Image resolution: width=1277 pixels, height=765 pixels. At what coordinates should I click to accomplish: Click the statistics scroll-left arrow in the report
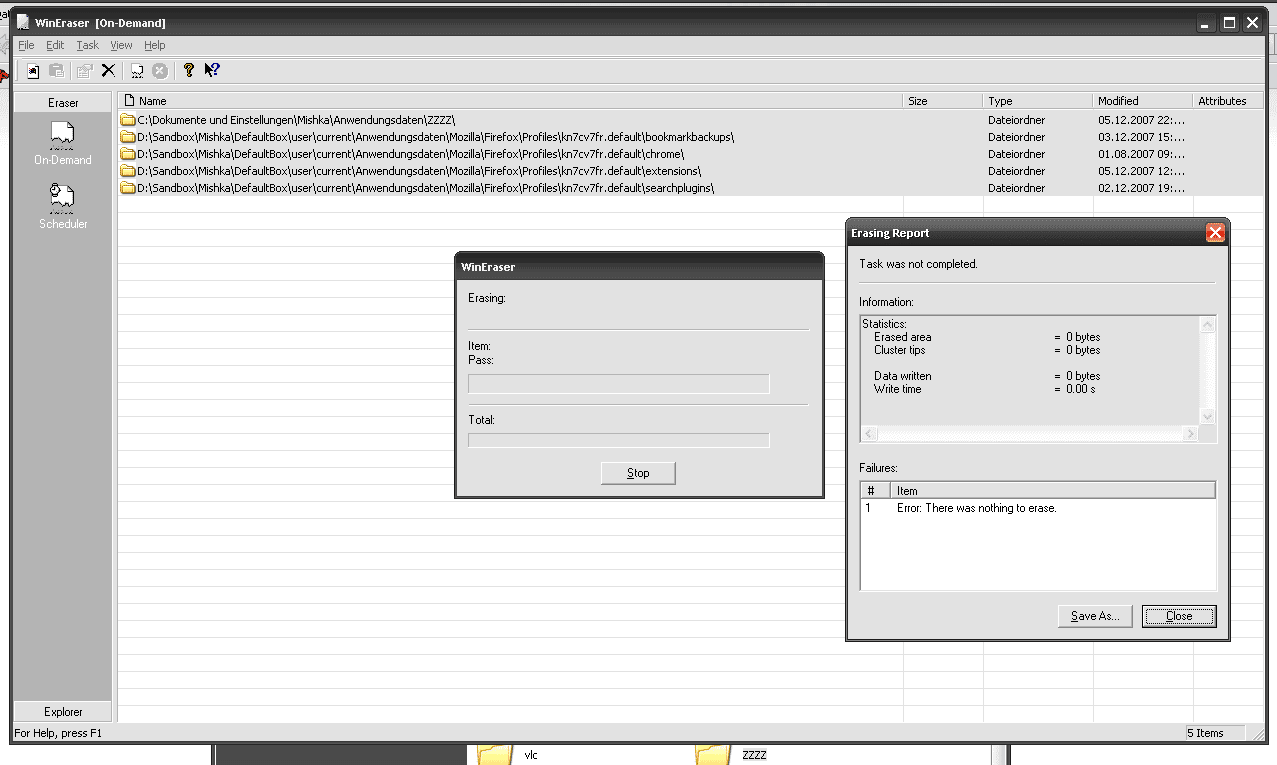tap(869, 434)
